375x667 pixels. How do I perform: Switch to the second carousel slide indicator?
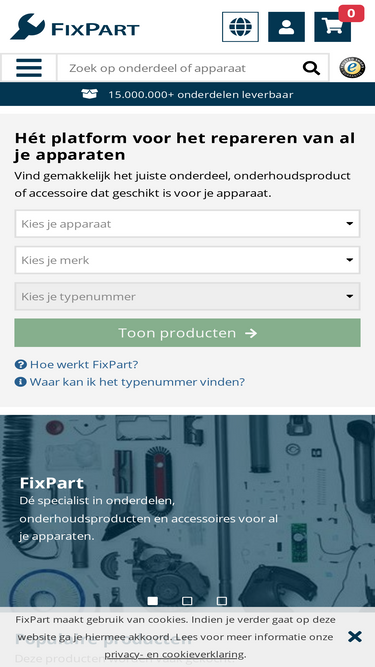pos(187,601)
